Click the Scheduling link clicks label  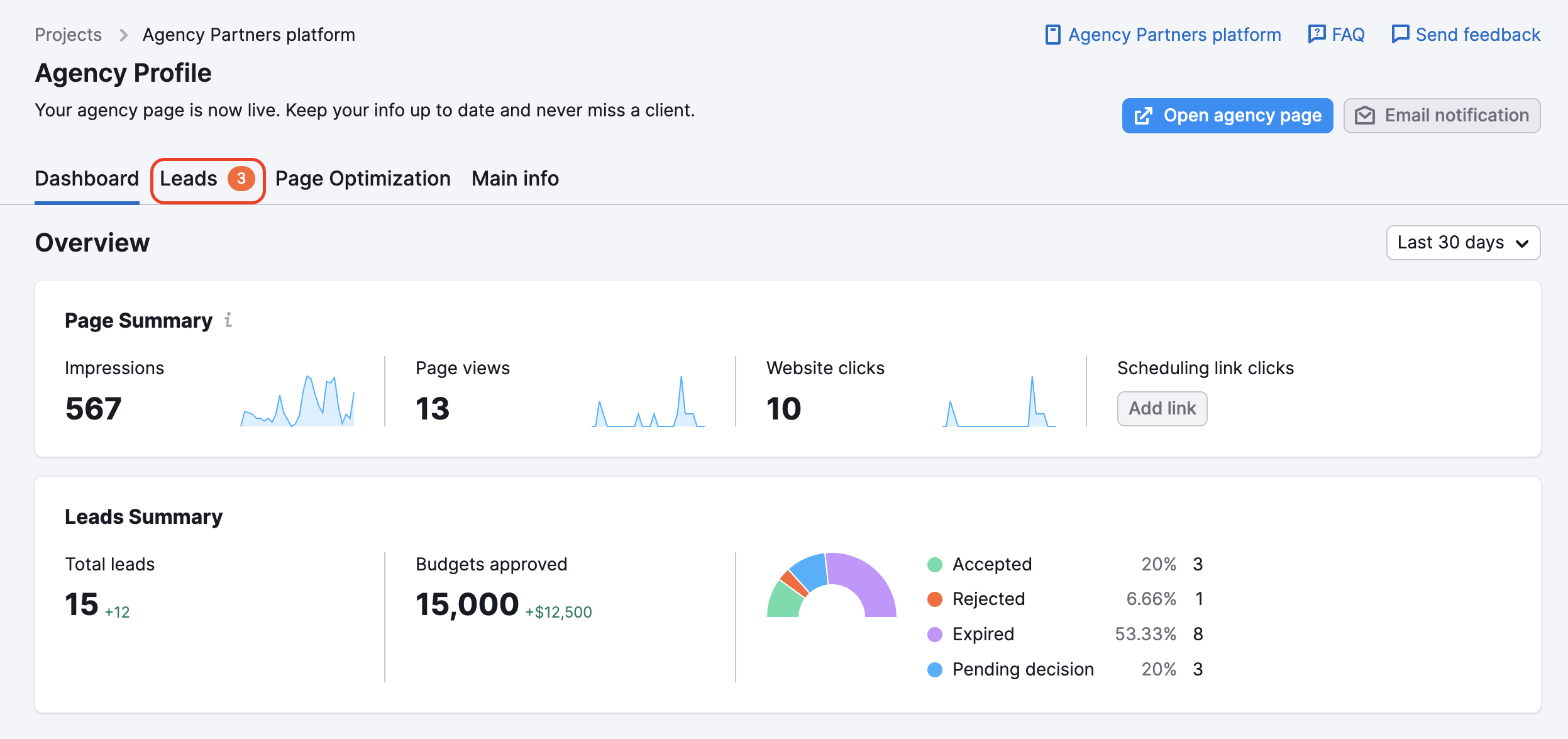pos(1205,369)
